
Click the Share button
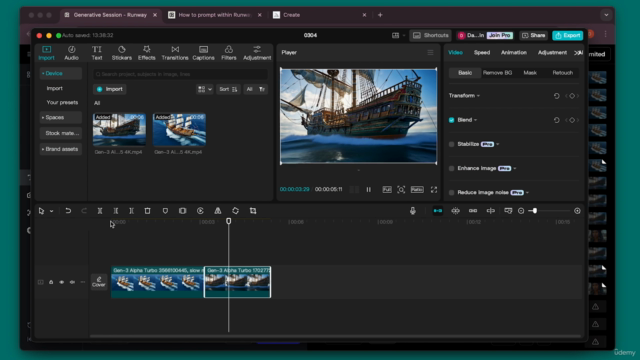pyautogui.click(x=533, y=36)
